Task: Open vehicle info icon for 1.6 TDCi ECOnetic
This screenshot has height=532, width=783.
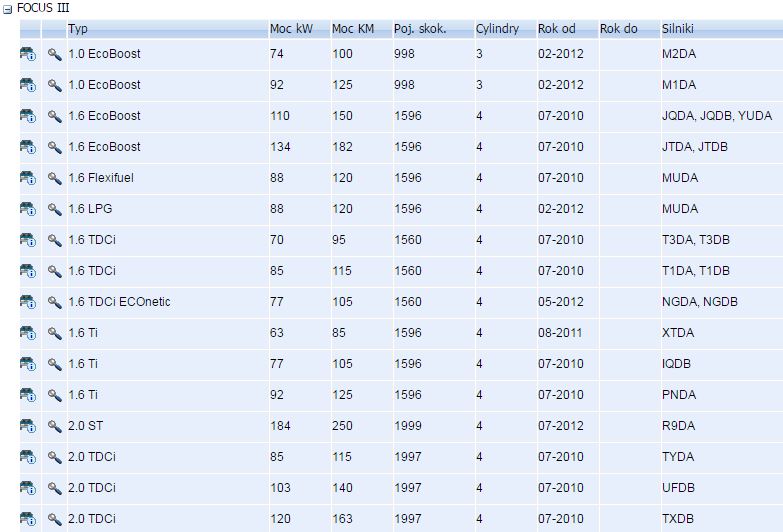Action: pos(28,302)
